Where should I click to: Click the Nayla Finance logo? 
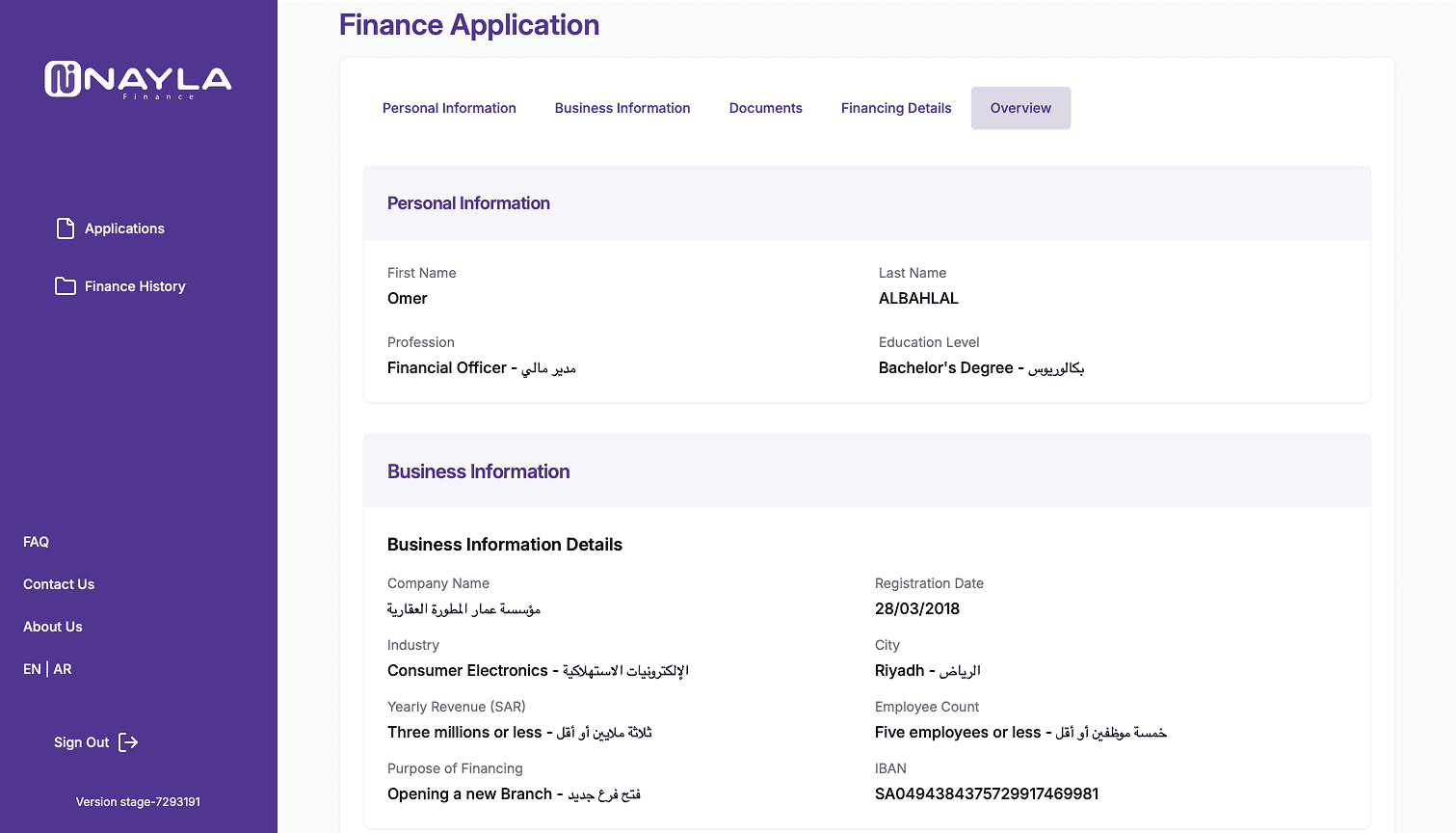[138, 80]
